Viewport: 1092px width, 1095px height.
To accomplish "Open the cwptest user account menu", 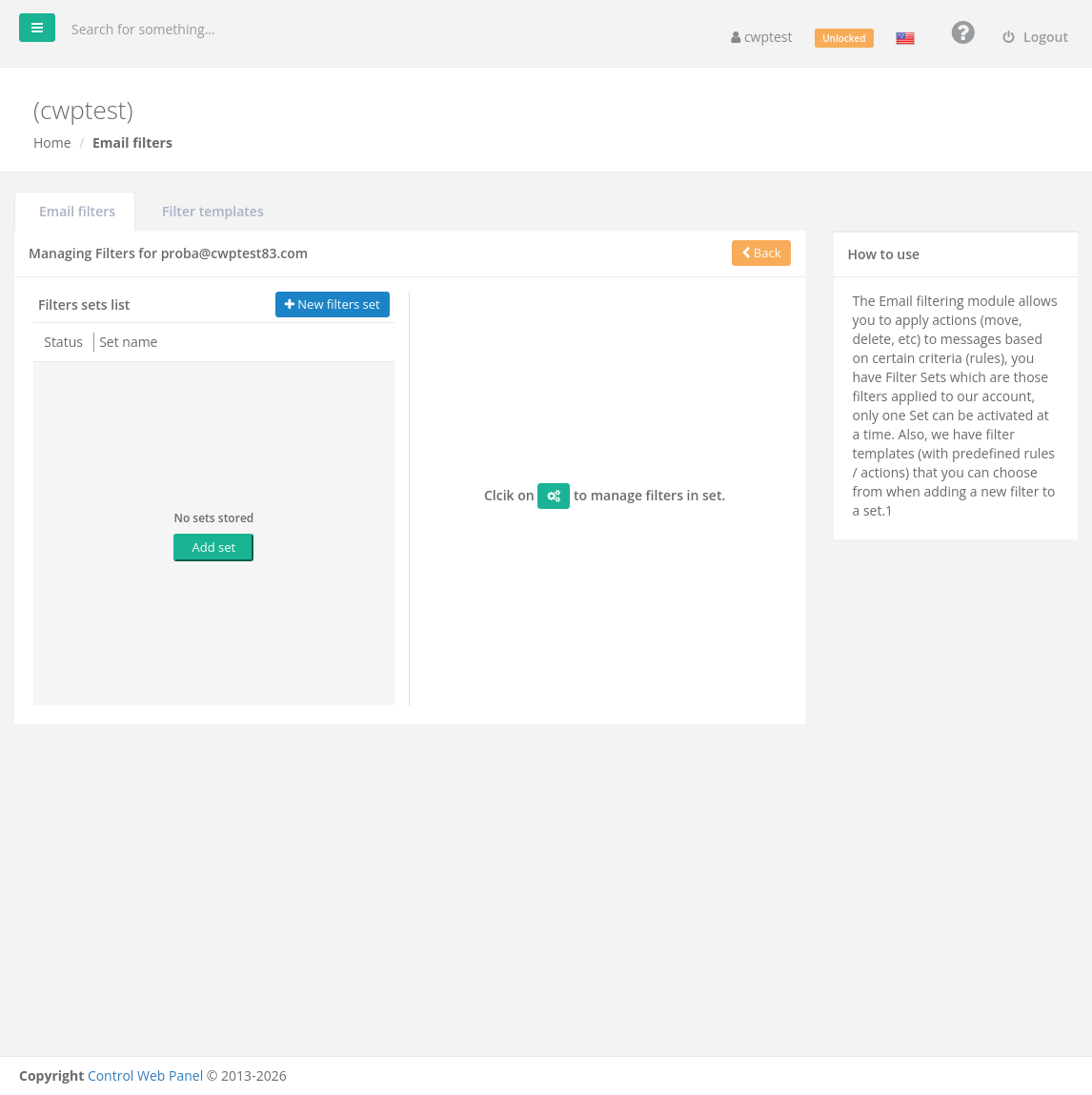I will pyautogui.click(x=761, y=37).
